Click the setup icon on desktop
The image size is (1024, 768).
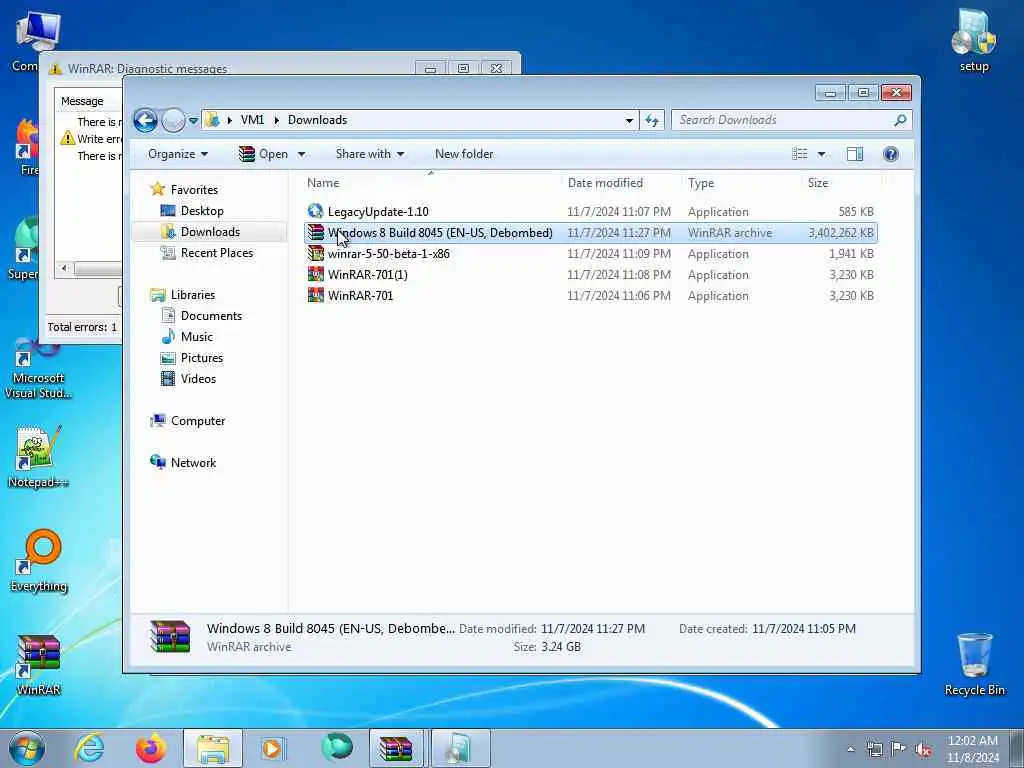pyautogui.click(x=974, y=40)
